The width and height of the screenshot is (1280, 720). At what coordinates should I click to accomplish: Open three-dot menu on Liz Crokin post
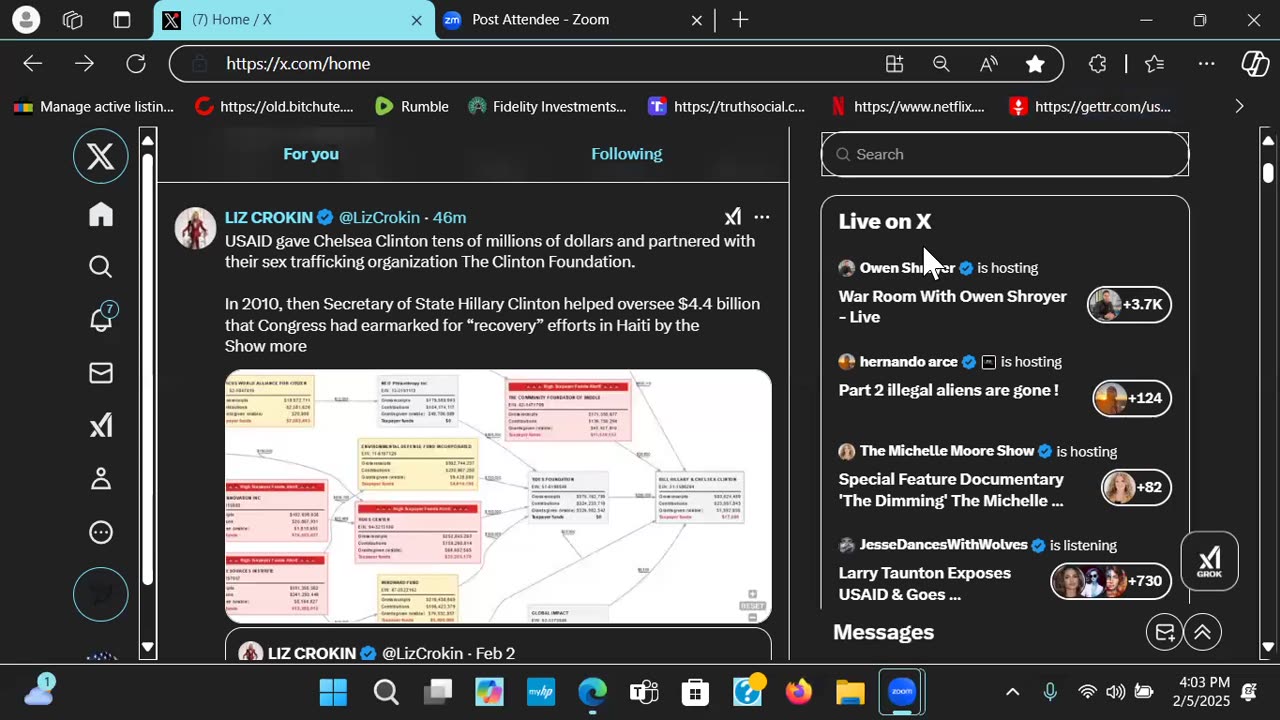click(x=762, y=217)
